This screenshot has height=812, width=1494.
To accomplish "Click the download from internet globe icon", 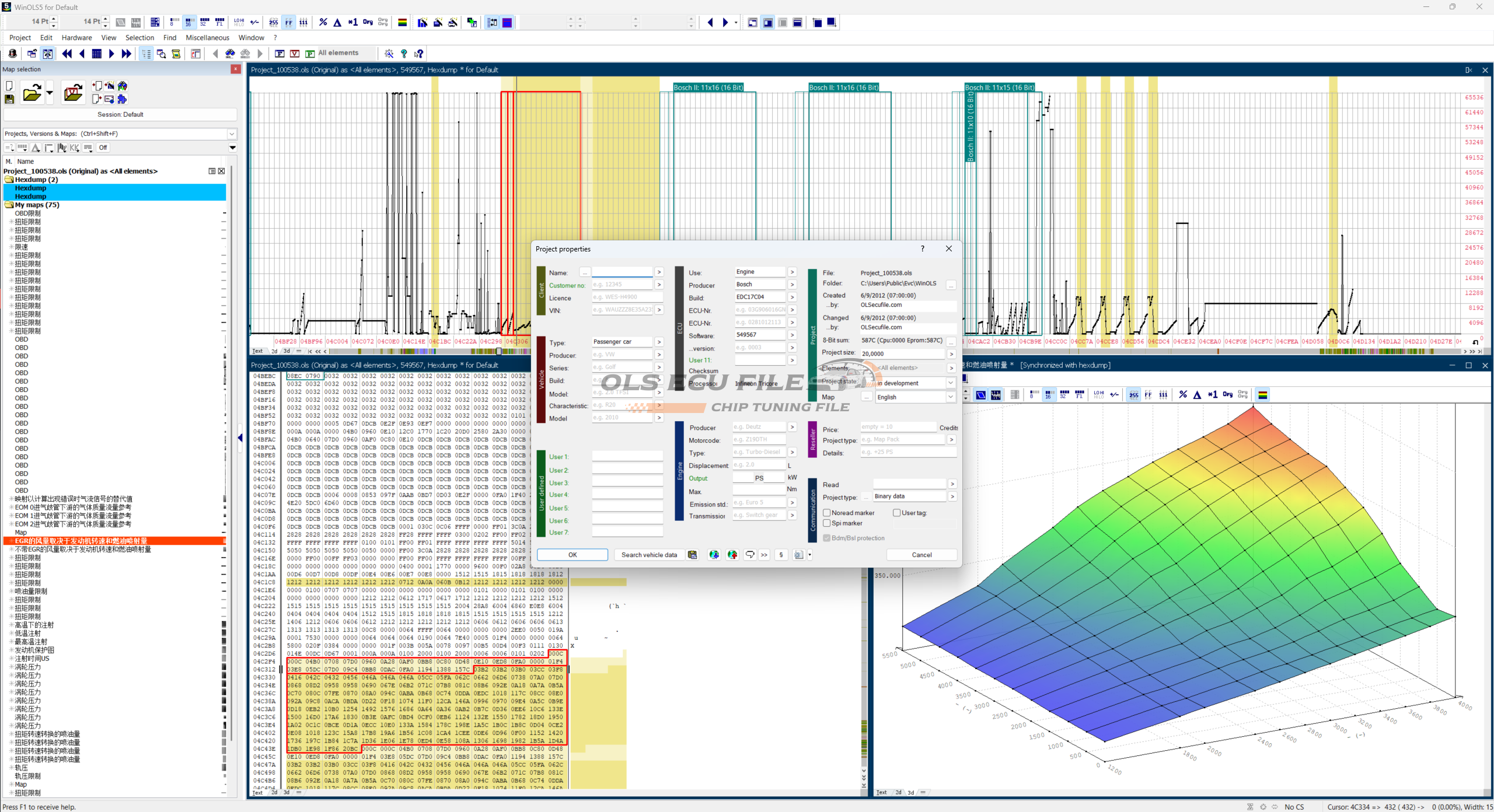I will tap(714, 555).
